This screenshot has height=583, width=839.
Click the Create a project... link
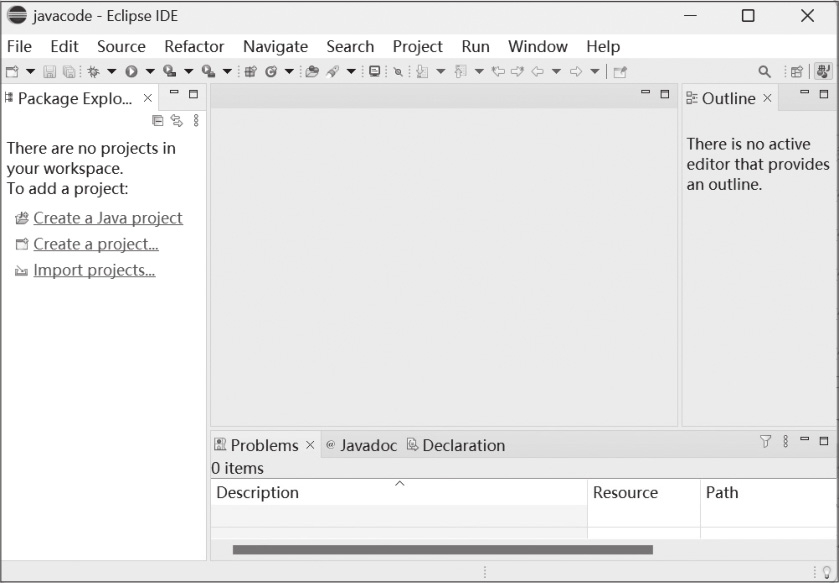click(96, 244)
